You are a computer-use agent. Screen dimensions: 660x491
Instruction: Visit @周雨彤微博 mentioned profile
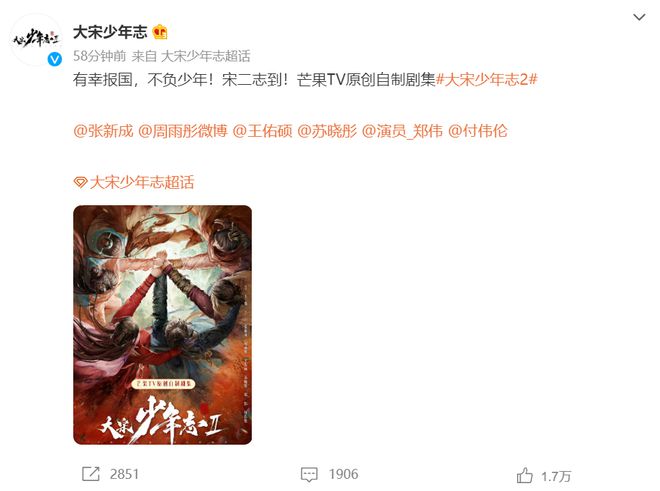click(x=183, y=131)
